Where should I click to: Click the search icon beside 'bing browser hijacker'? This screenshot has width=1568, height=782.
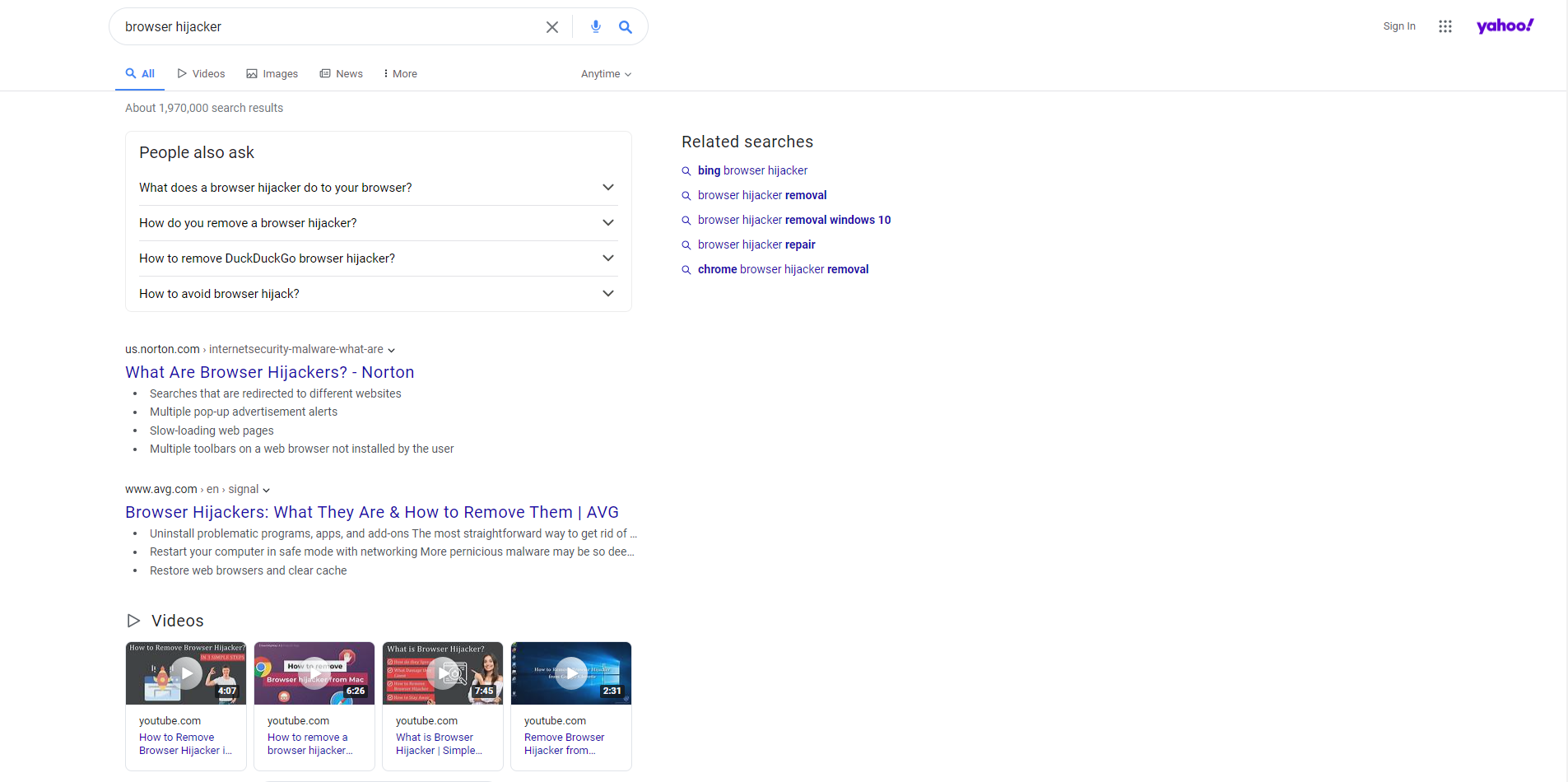pyautogui.click(x=686, y=171)
